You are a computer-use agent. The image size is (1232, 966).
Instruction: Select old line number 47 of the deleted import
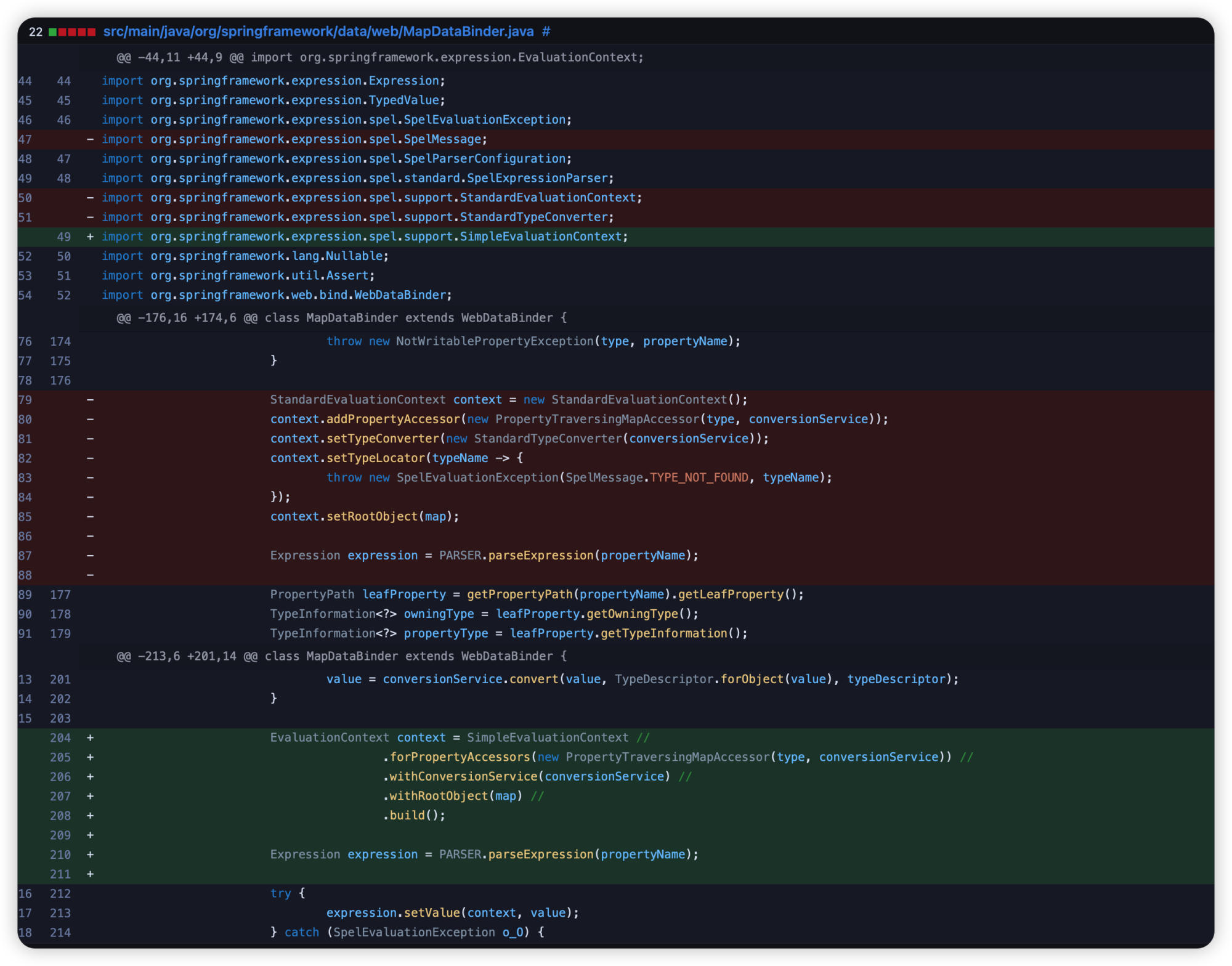25,139
